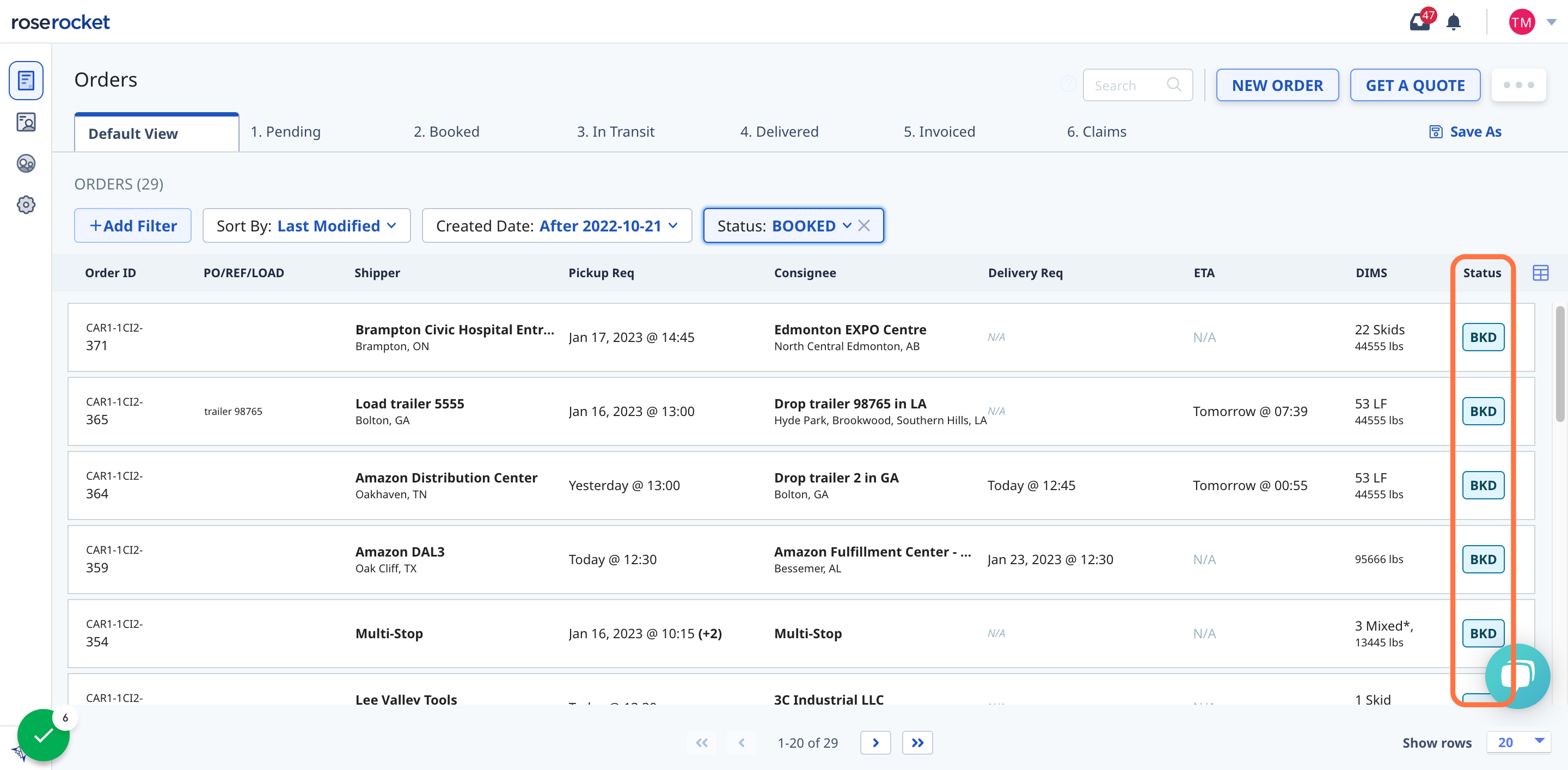Open the three-dot more options menu

[1518, 85]
